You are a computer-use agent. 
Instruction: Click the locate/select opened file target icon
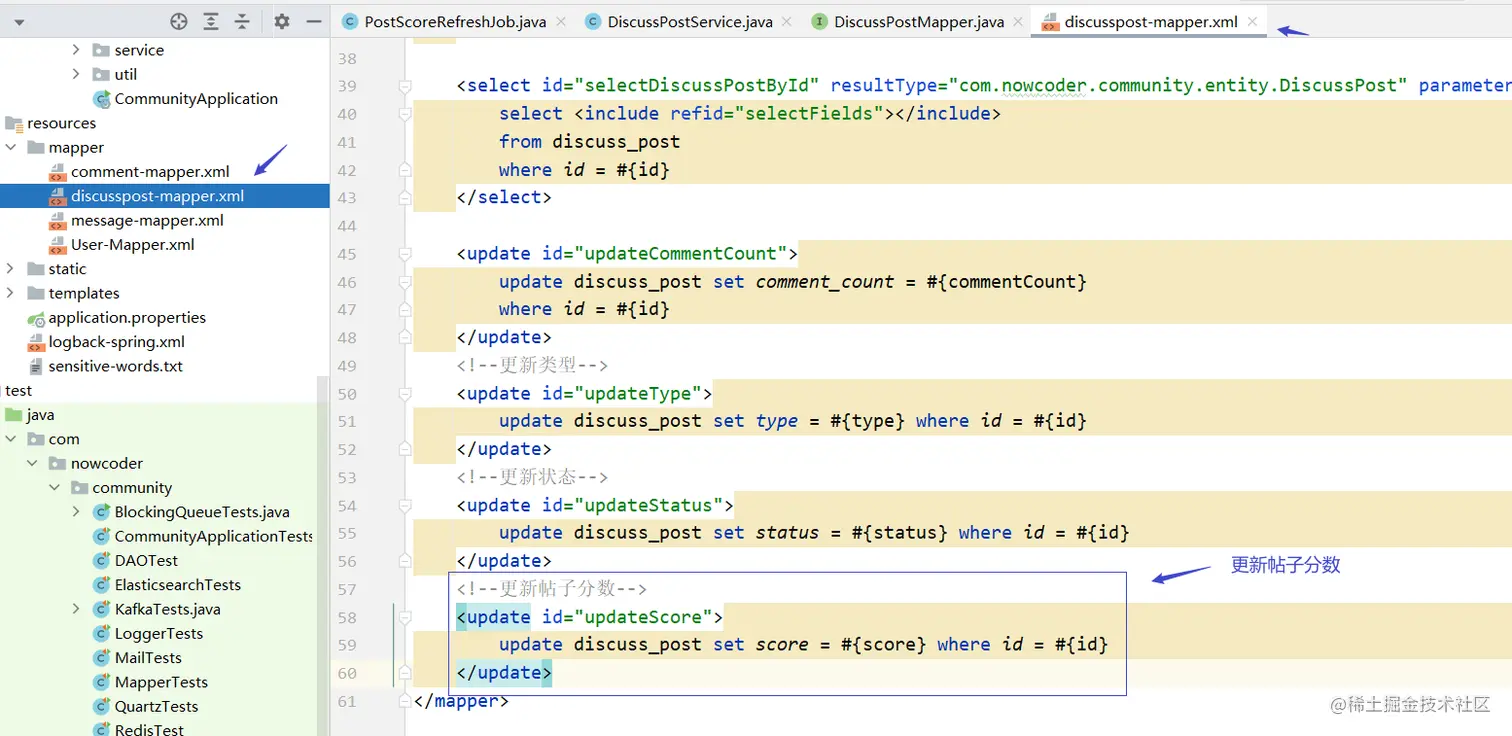[x=179, y=21]
